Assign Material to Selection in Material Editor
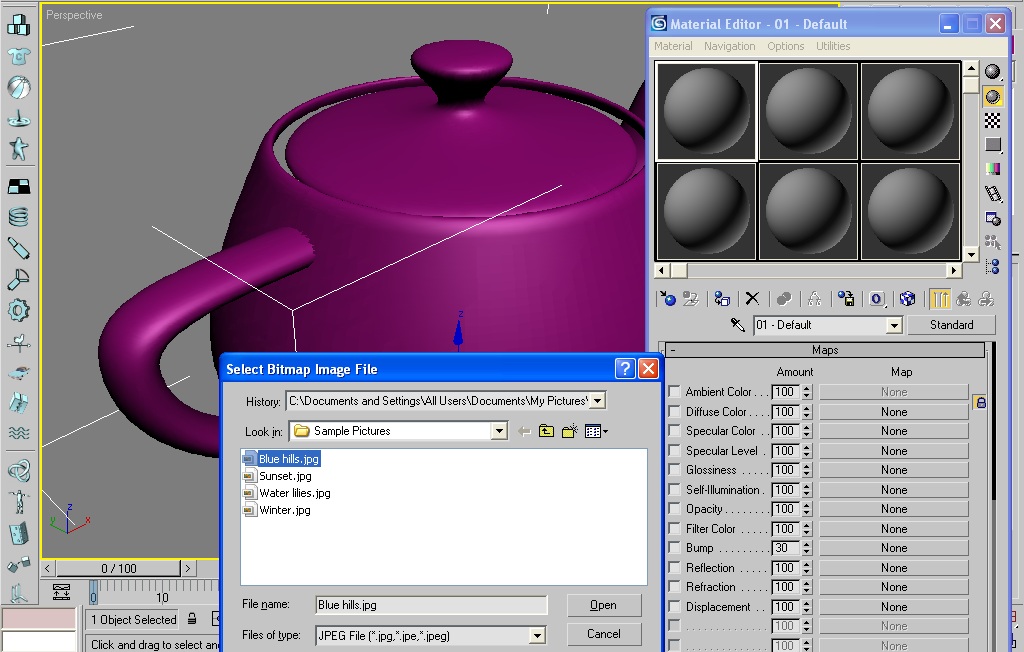Screen dimensions: 1024x652 tap(721, 298)
